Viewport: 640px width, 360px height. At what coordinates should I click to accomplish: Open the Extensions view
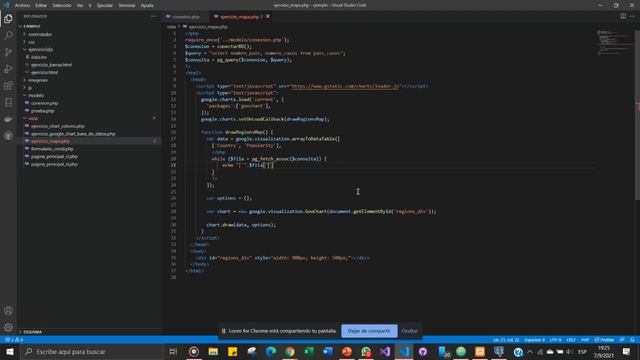[x=8, y=86]
